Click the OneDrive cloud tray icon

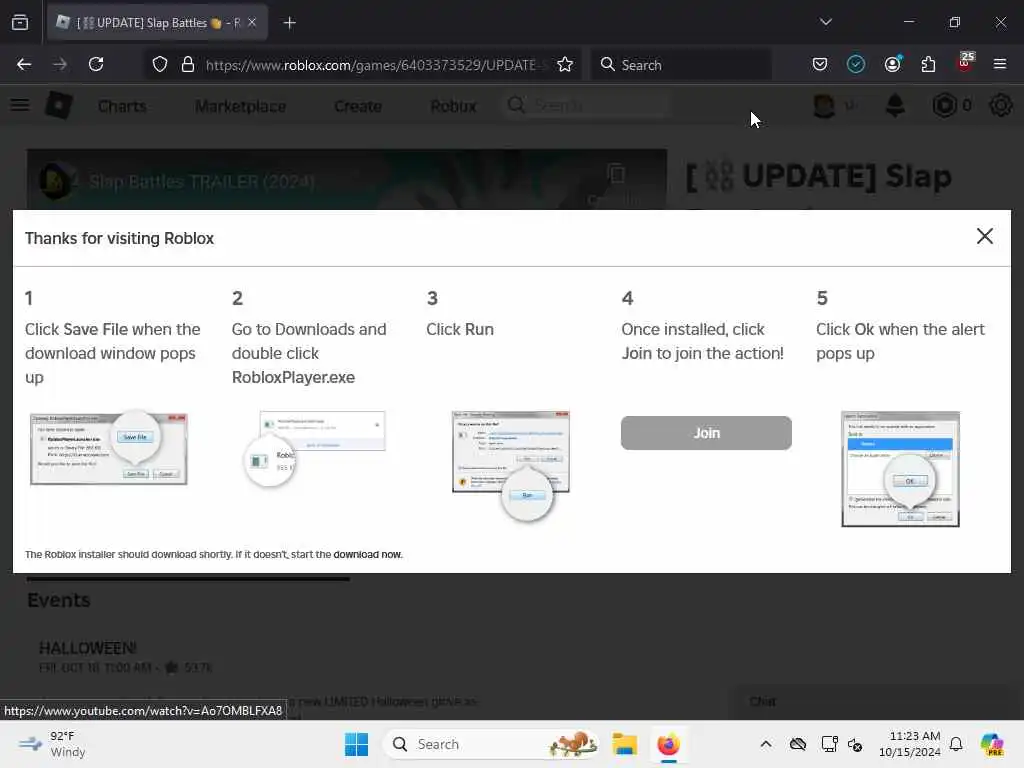(797, 744)
